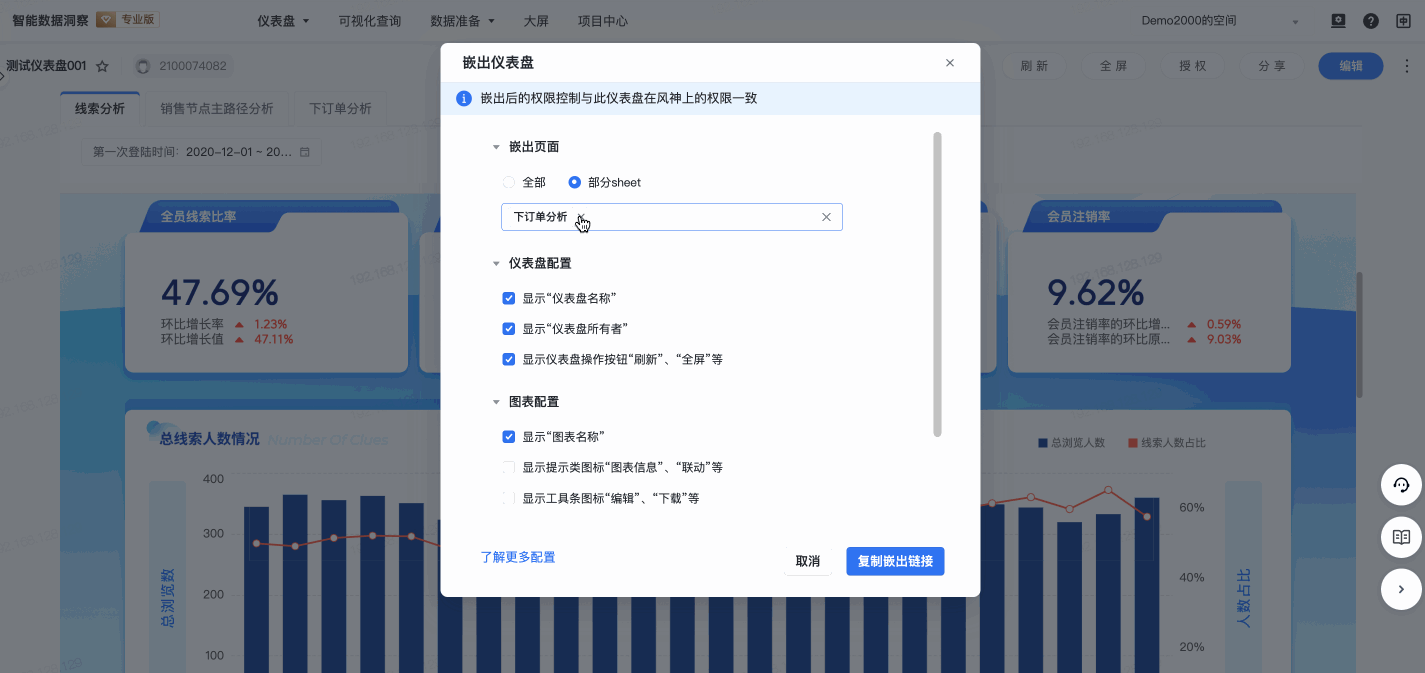Click the calendar icon in date filter
1425x673 pixels.
point(304,152)
